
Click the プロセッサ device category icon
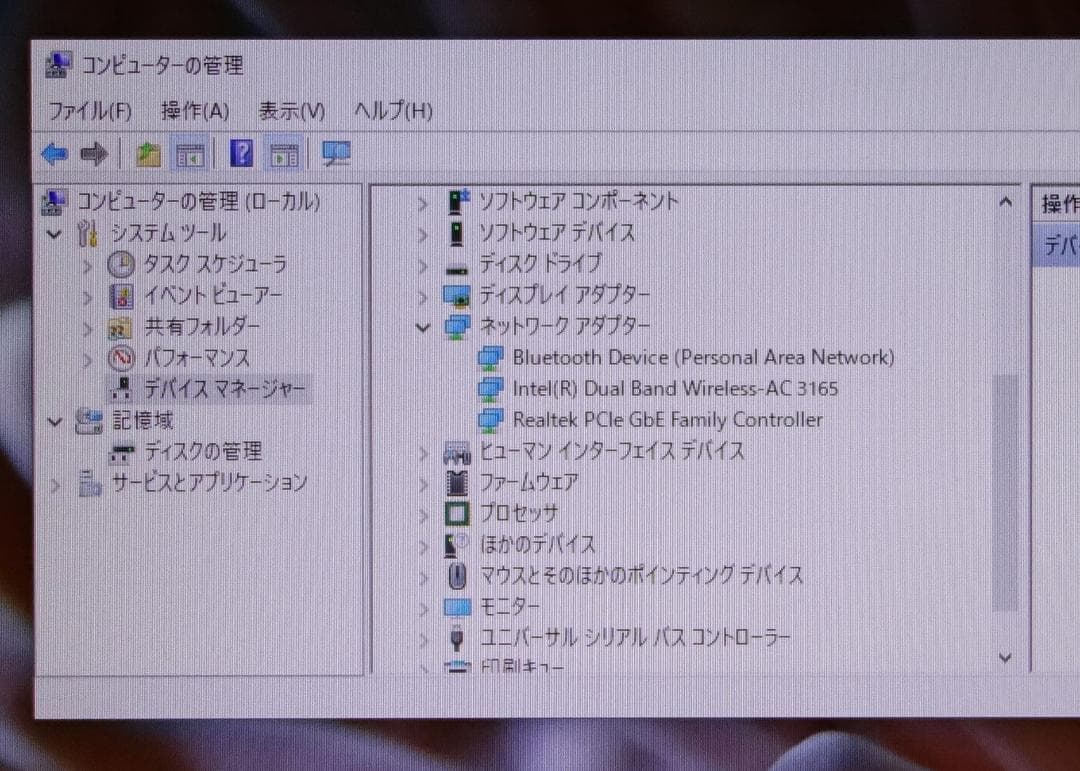click(x=457, y=513)
